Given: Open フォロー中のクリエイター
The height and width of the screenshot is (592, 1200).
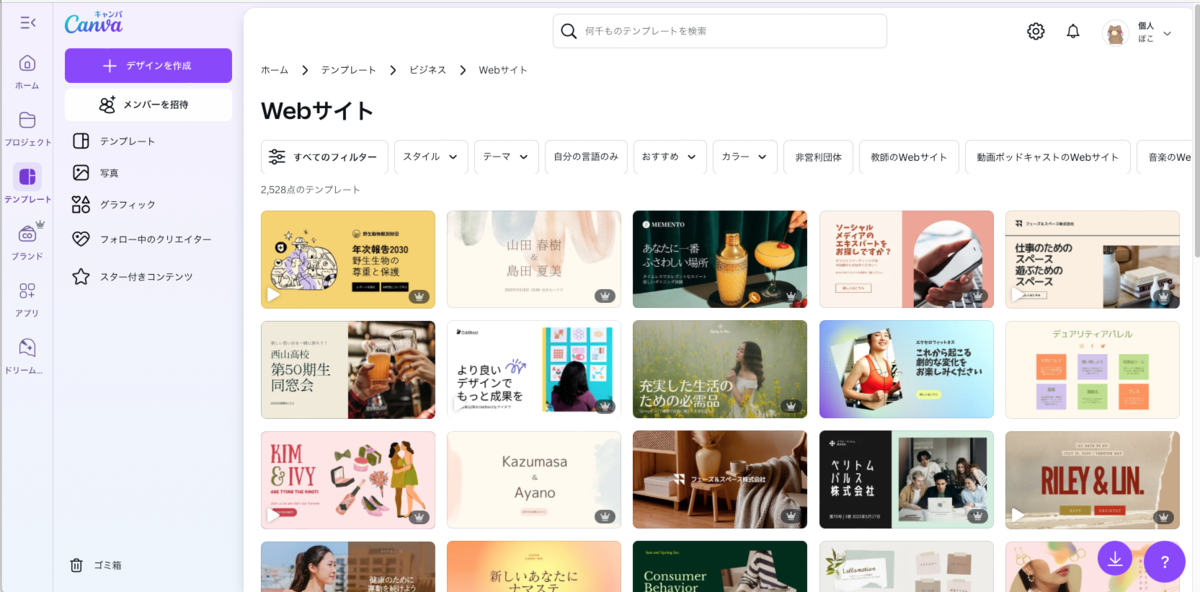Looking at the screenshot, I should coord(148,239).
